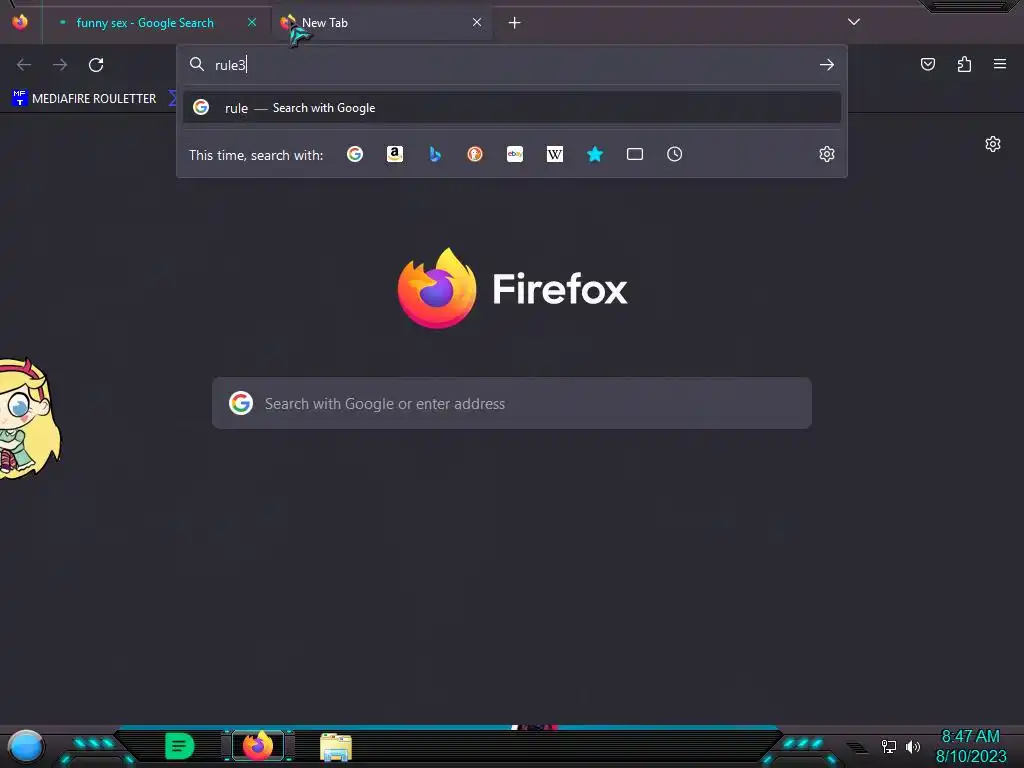Open the green notes app in taskbar
Viewport: 1024px width, 768px height.
click(180, 746)
